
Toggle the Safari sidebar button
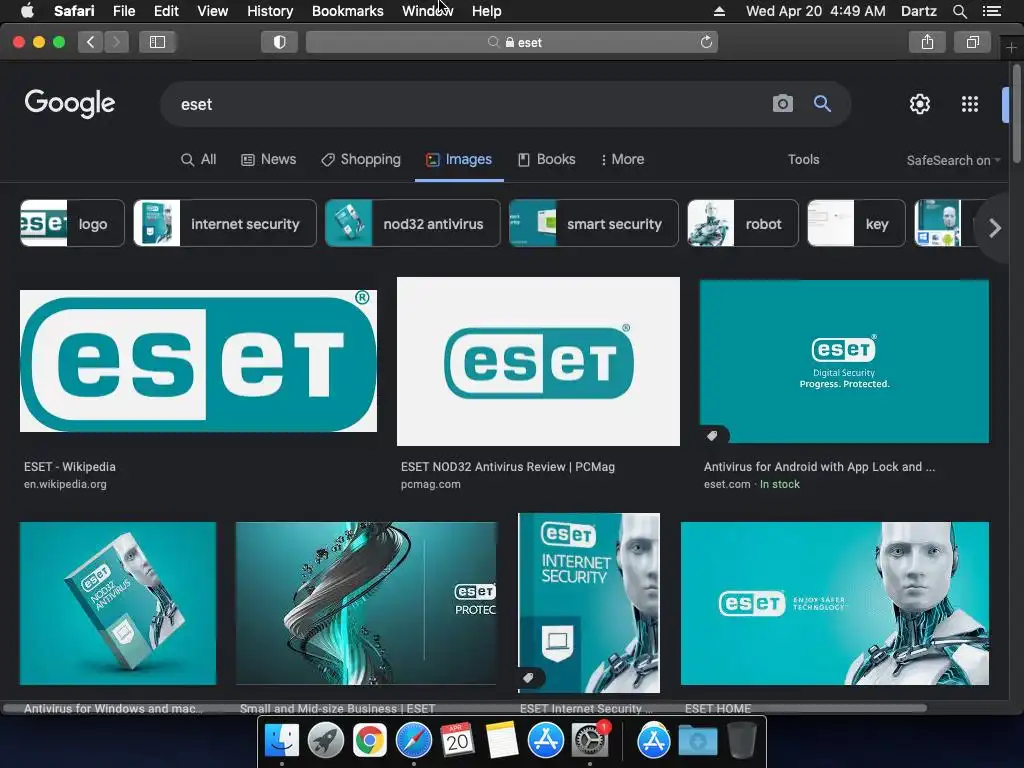[157, 42]
